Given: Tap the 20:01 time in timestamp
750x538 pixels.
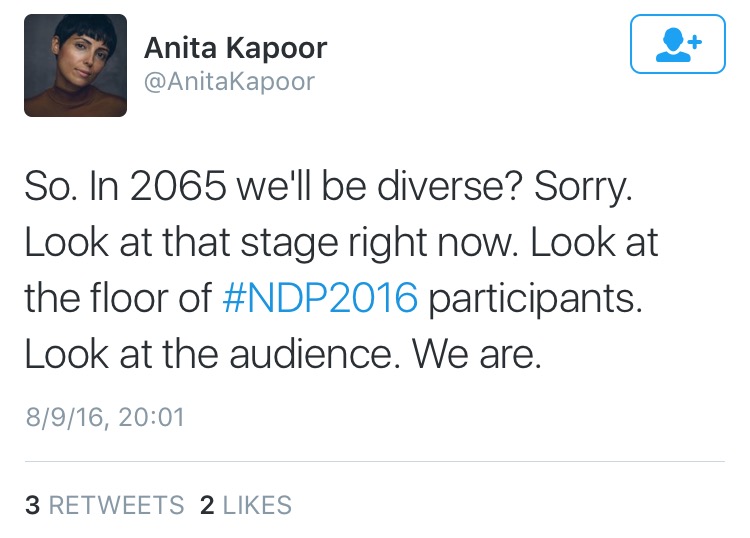Looking at the screenshot, I should [x=151, y=416].
